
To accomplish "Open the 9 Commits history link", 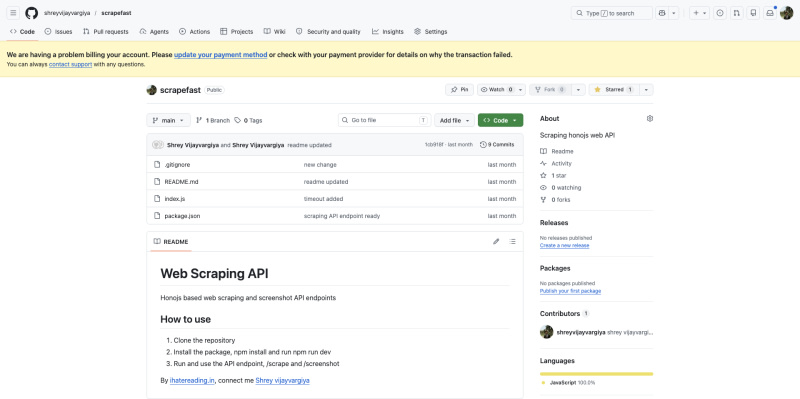I will (x=497, y=145).
